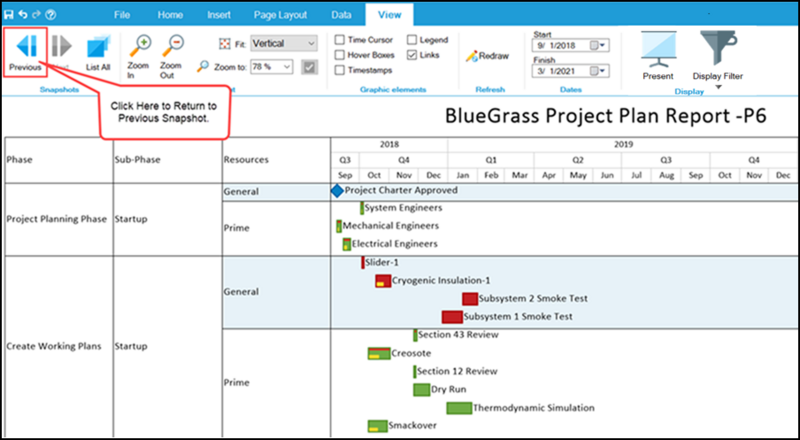Image resolution: width=800 pixels, height=440 pixels.
Task: Enable the Time Cursor checkbox
Action: [339, 40]
